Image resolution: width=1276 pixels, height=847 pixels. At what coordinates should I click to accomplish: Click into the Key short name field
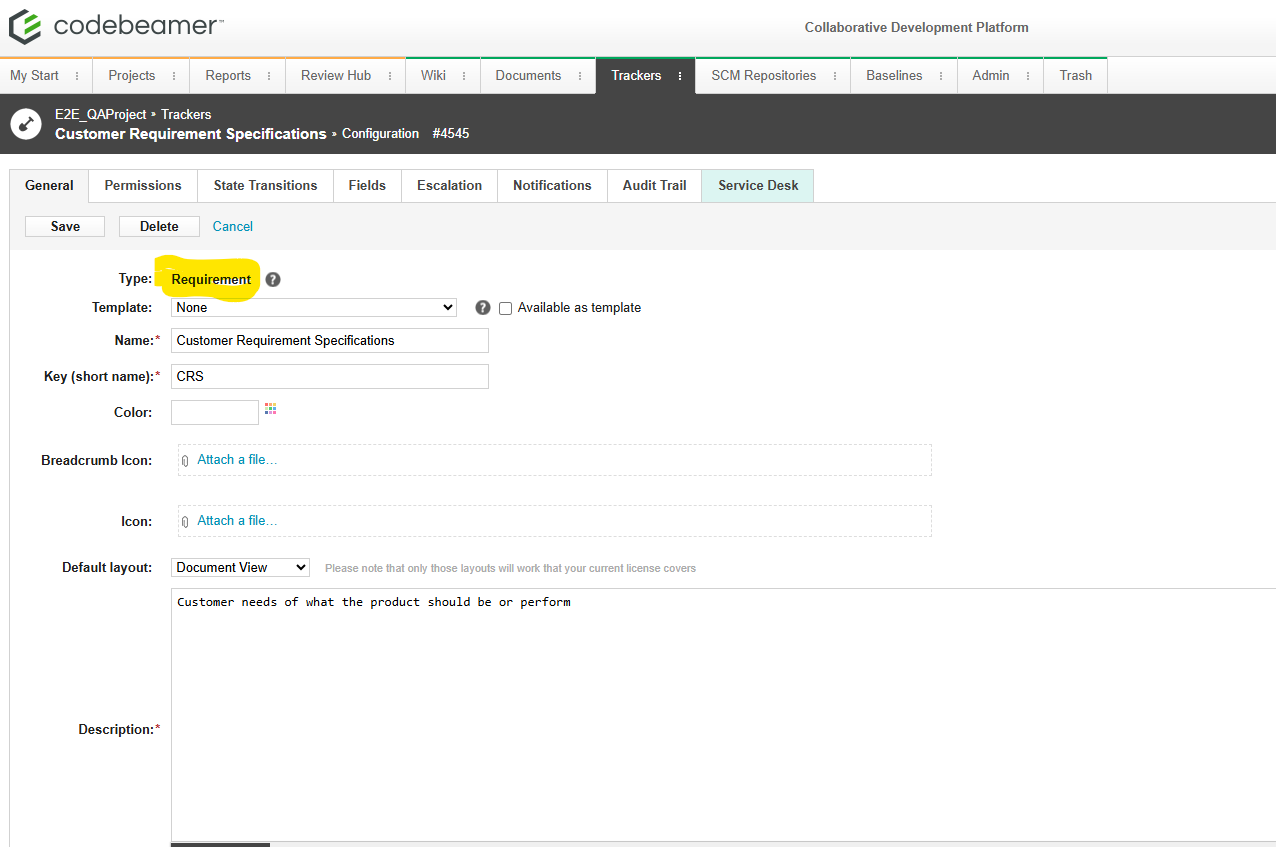[329, 376]
